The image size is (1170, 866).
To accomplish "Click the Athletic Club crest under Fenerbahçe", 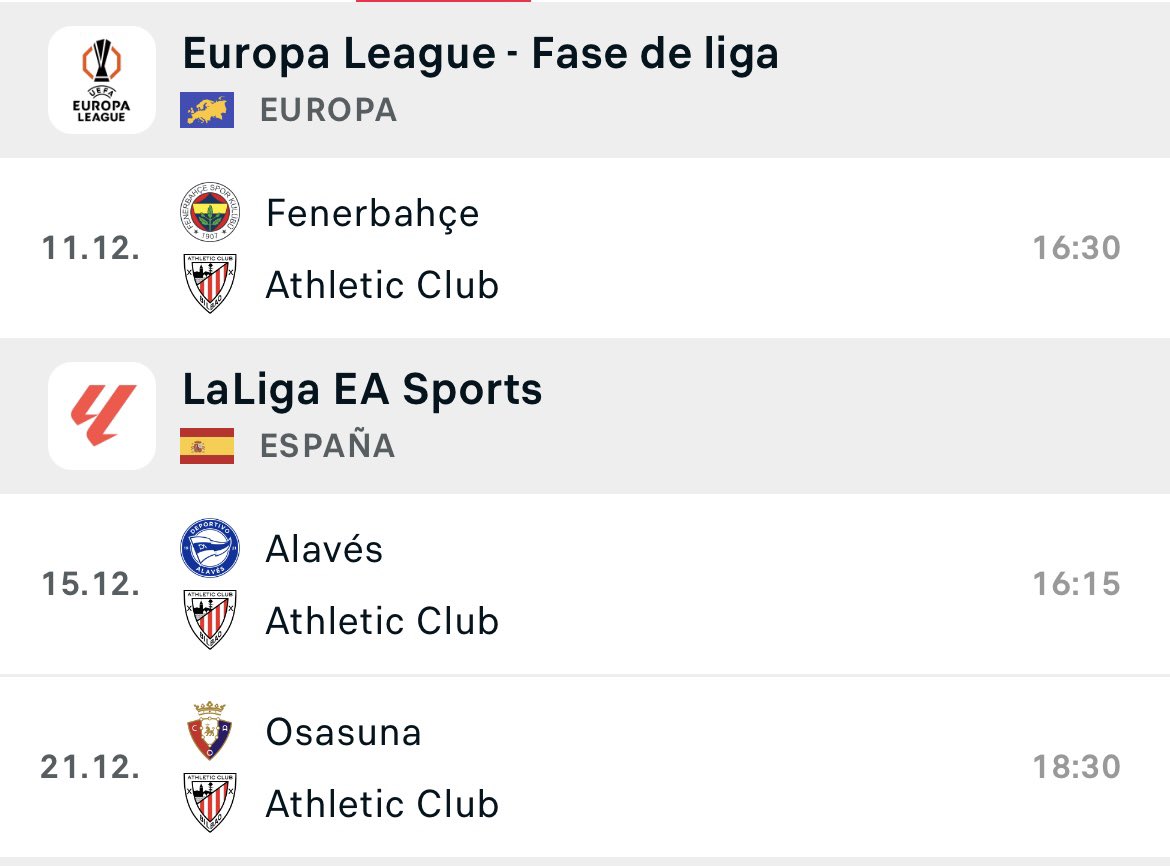I will [210, 283].
